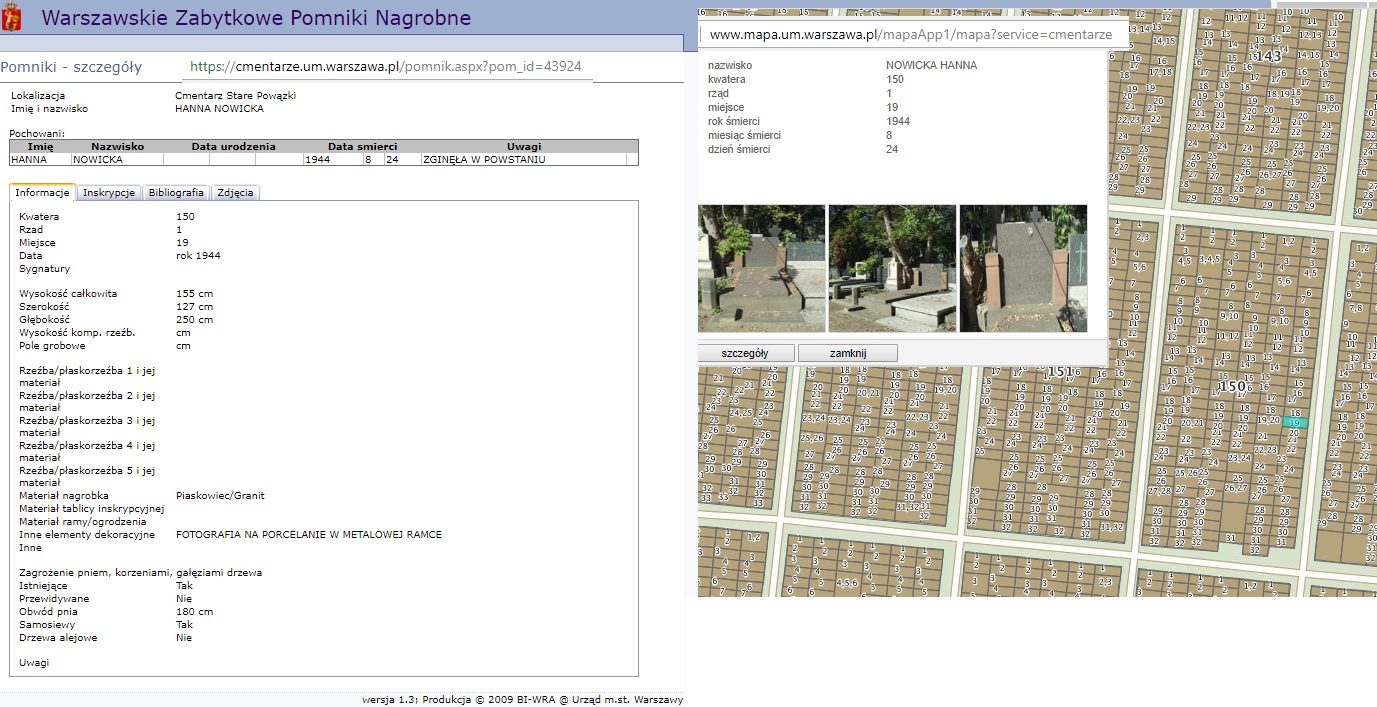This screenshot has width=1377, height=707.
Task: Open the first grave photo thumbnail
Action: click(762, 268)
